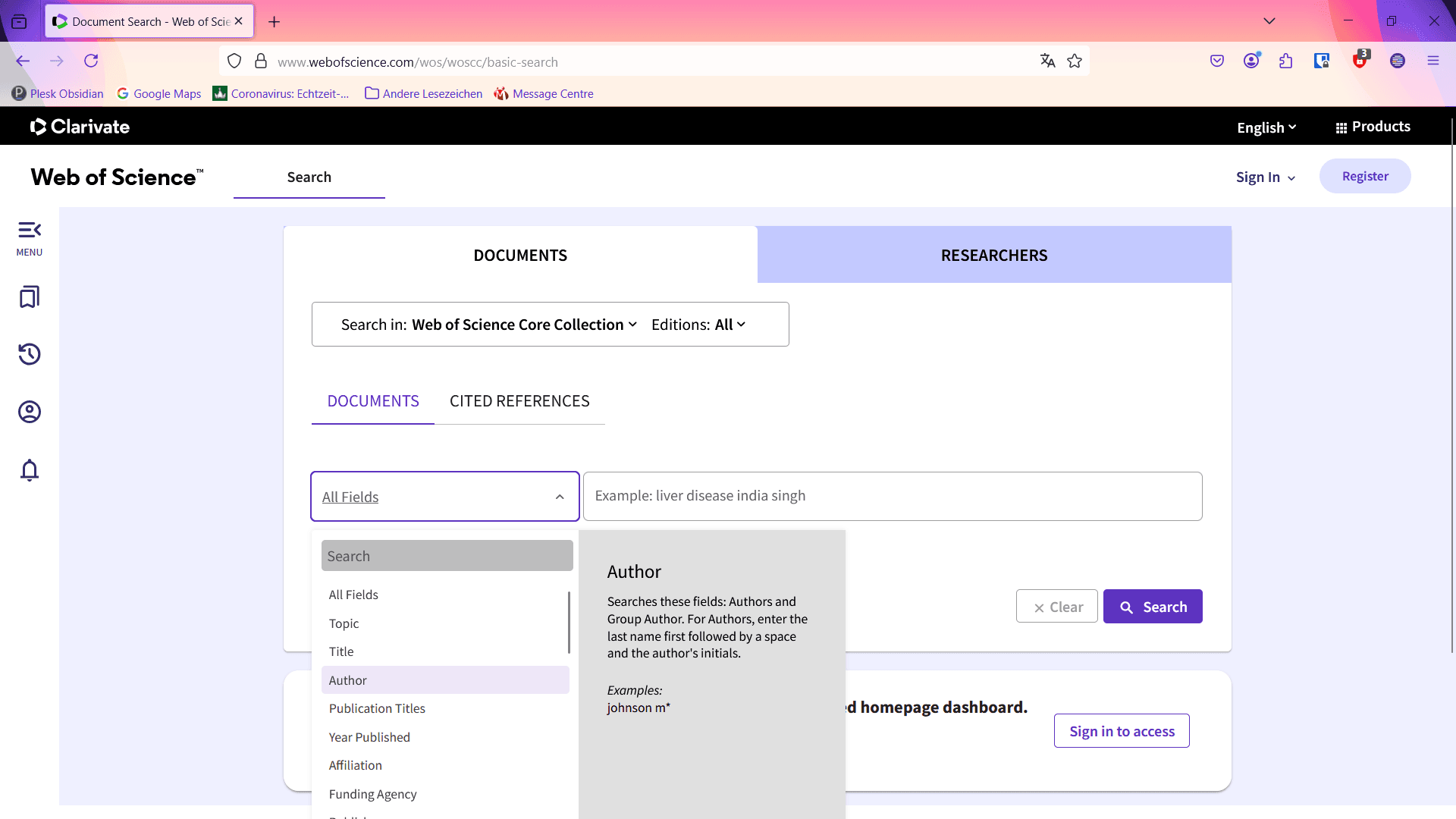The height and width of the screenshot is (819, 1456).
Task: Click the shield tracking protection icon
Action: [x=234, y=61]
